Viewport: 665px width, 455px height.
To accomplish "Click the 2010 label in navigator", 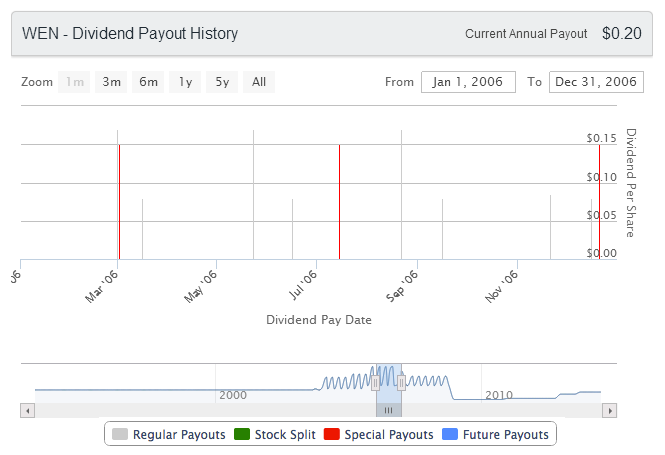I will 499,395.
